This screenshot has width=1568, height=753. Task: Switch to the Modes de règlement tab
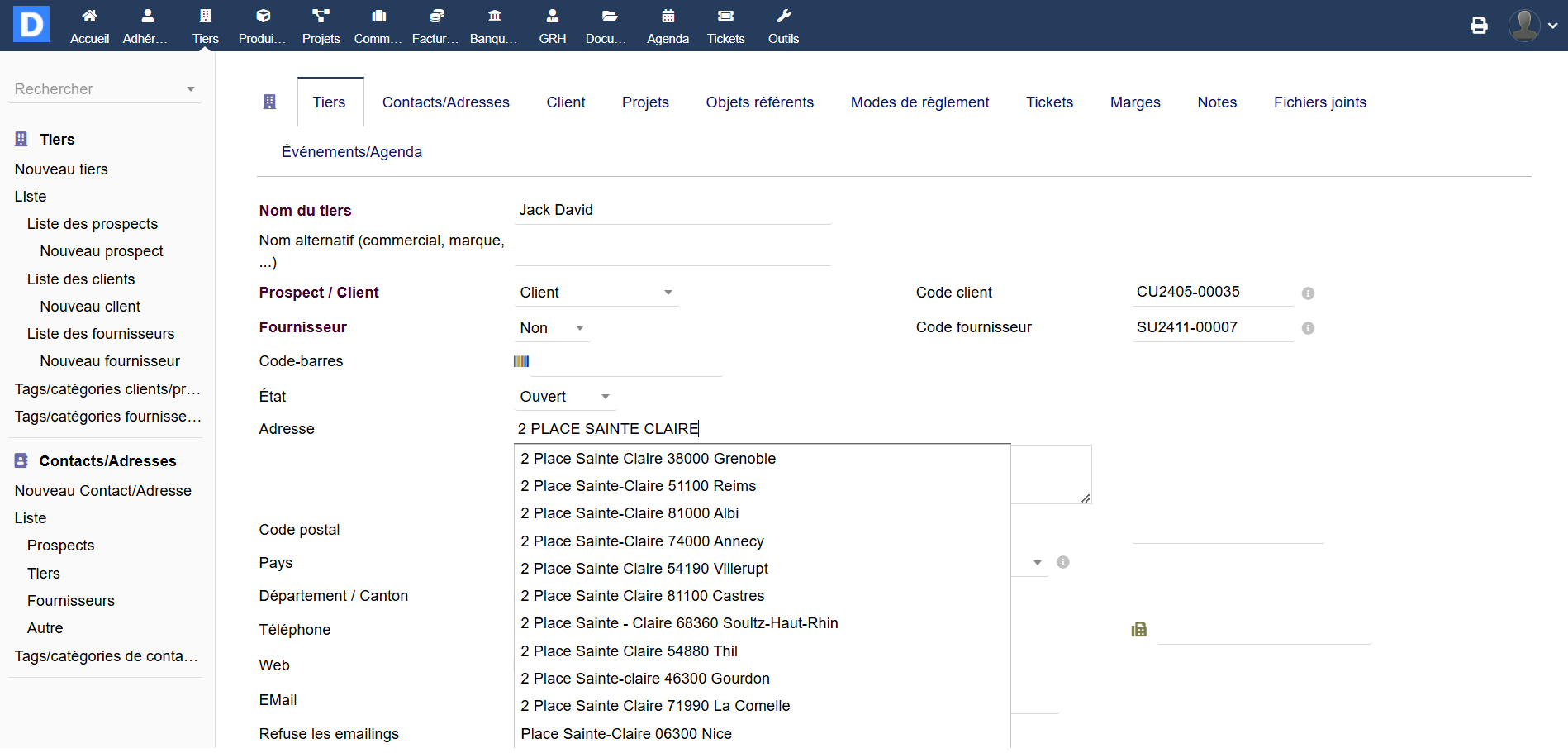pos(919,102)
